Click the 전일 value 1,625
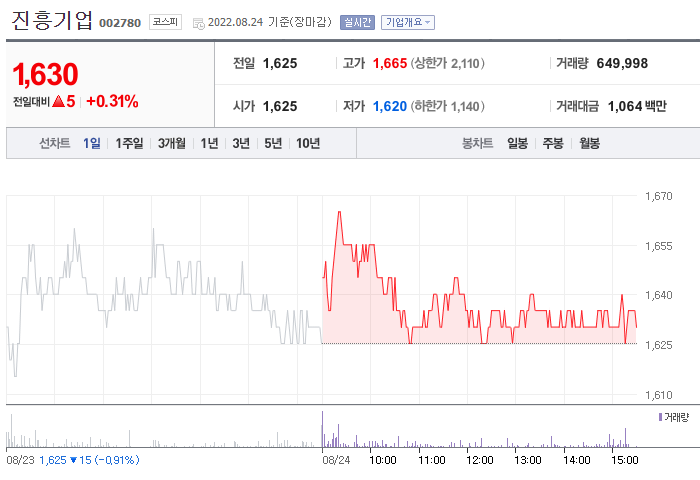Viewport: 700px width, 480px height. click(280, 63)
